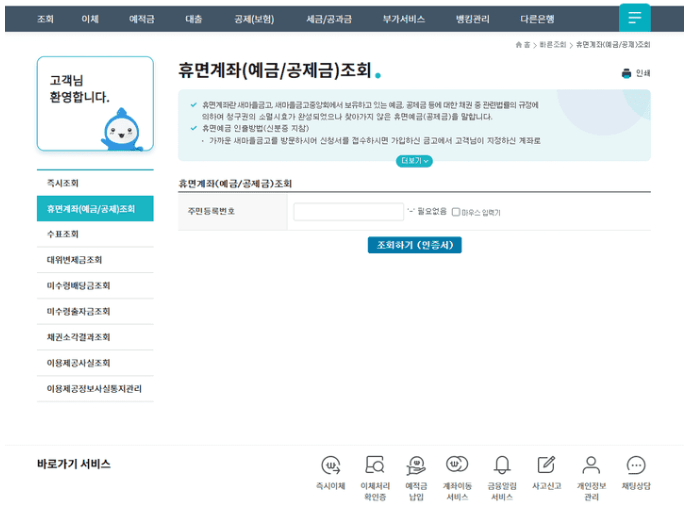
Task: Click the 조회하기 (인증서) button
Action: [414, 245]
